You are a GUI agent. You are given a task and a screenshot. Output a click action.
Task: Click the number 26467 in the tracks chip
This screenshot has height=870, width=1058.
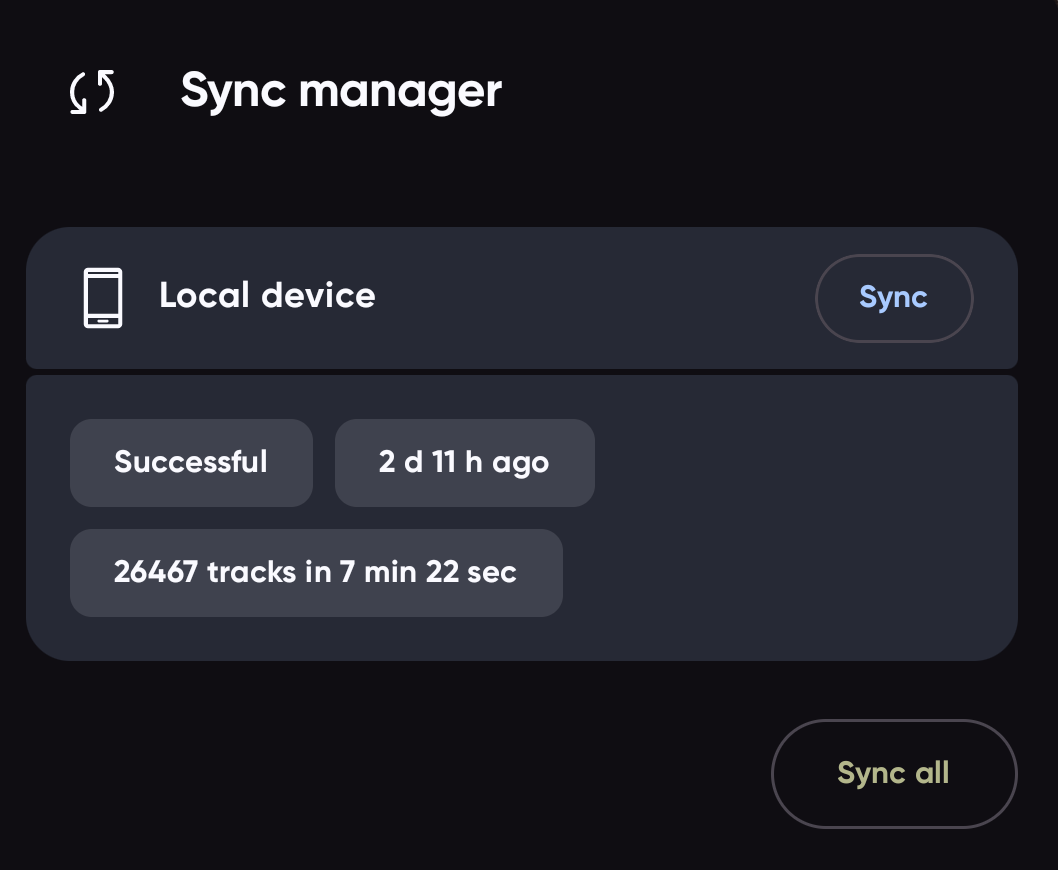(155, 572)
